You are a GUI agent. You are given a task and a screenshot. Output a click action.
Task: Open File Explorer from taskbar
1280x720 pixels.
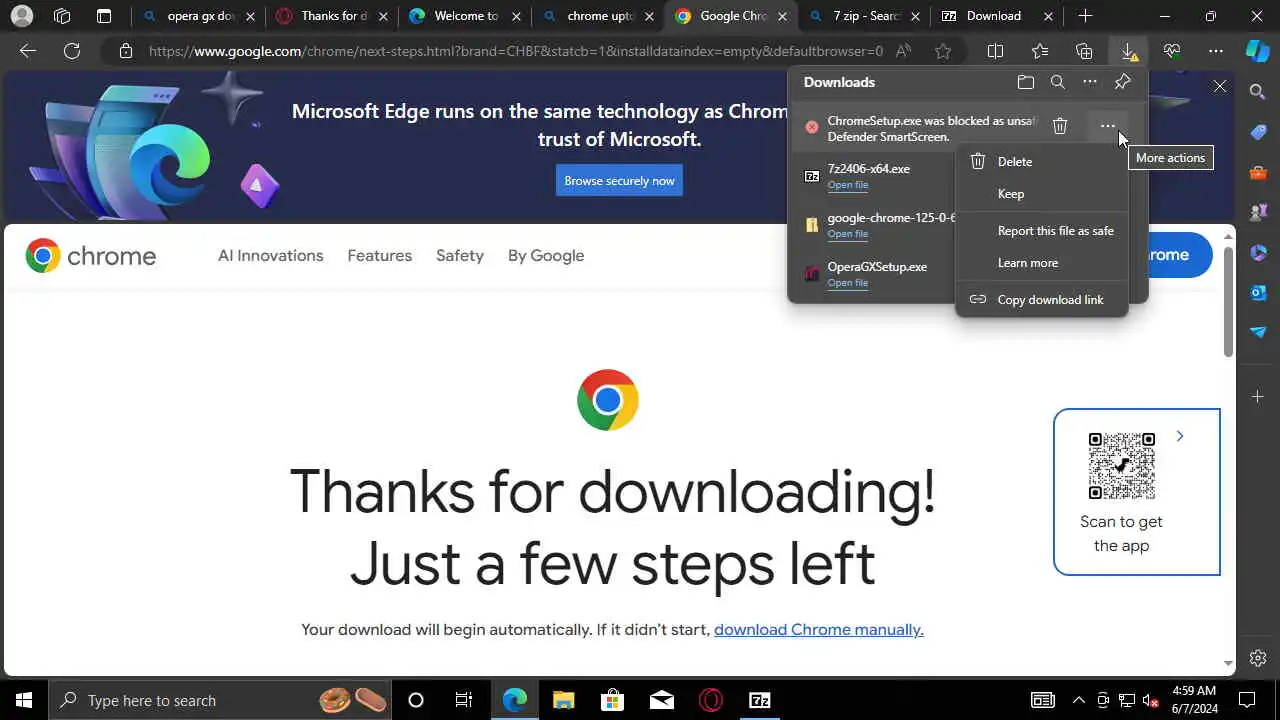tap(564, 700)
